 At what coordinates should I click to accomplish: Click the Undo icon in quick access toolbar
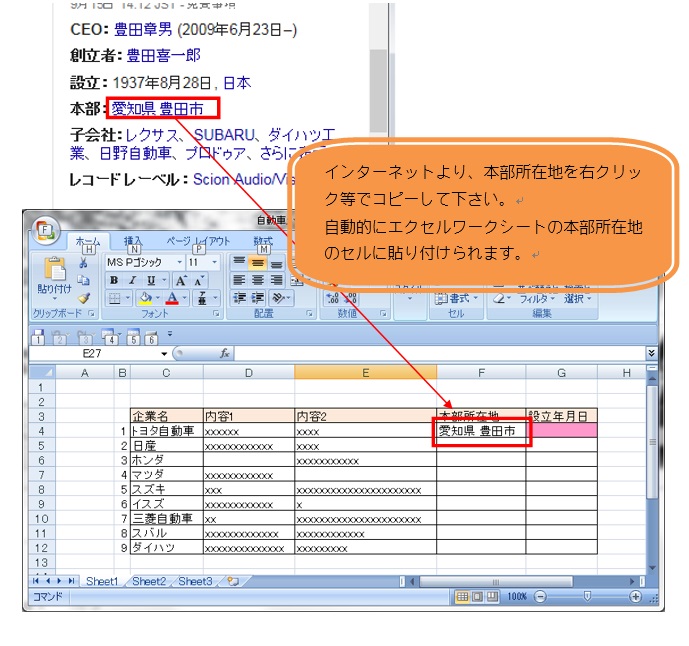(x=59, y=337)
